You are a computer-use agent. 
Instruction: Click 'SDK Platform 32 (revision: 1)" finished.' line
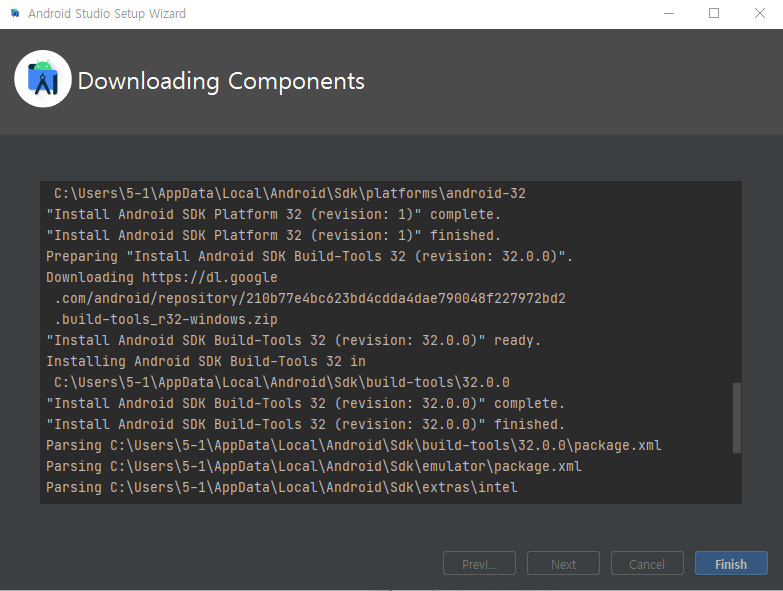(x=274, y=236)
